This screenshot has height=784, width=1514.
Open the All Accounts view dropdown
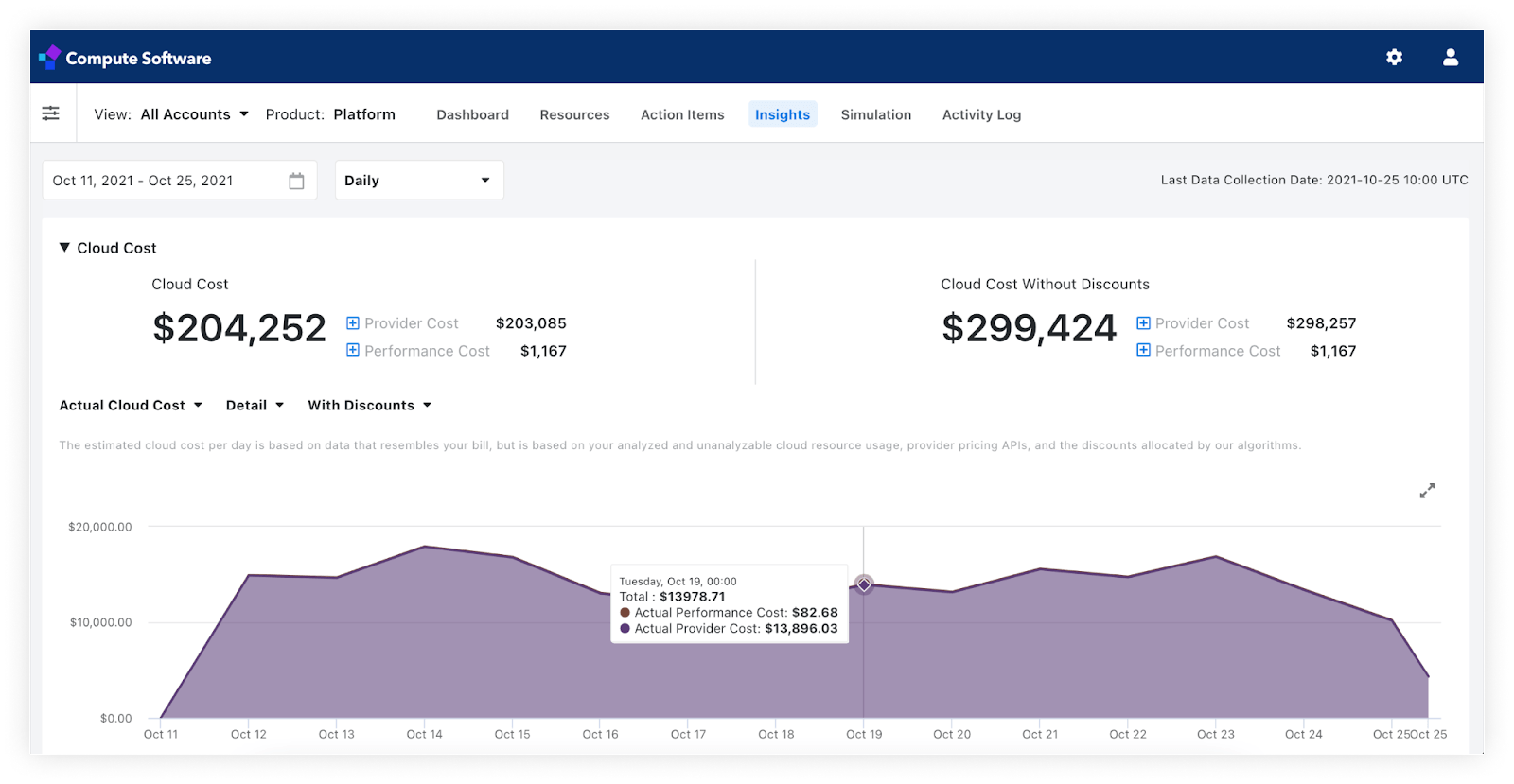[194, 114]
